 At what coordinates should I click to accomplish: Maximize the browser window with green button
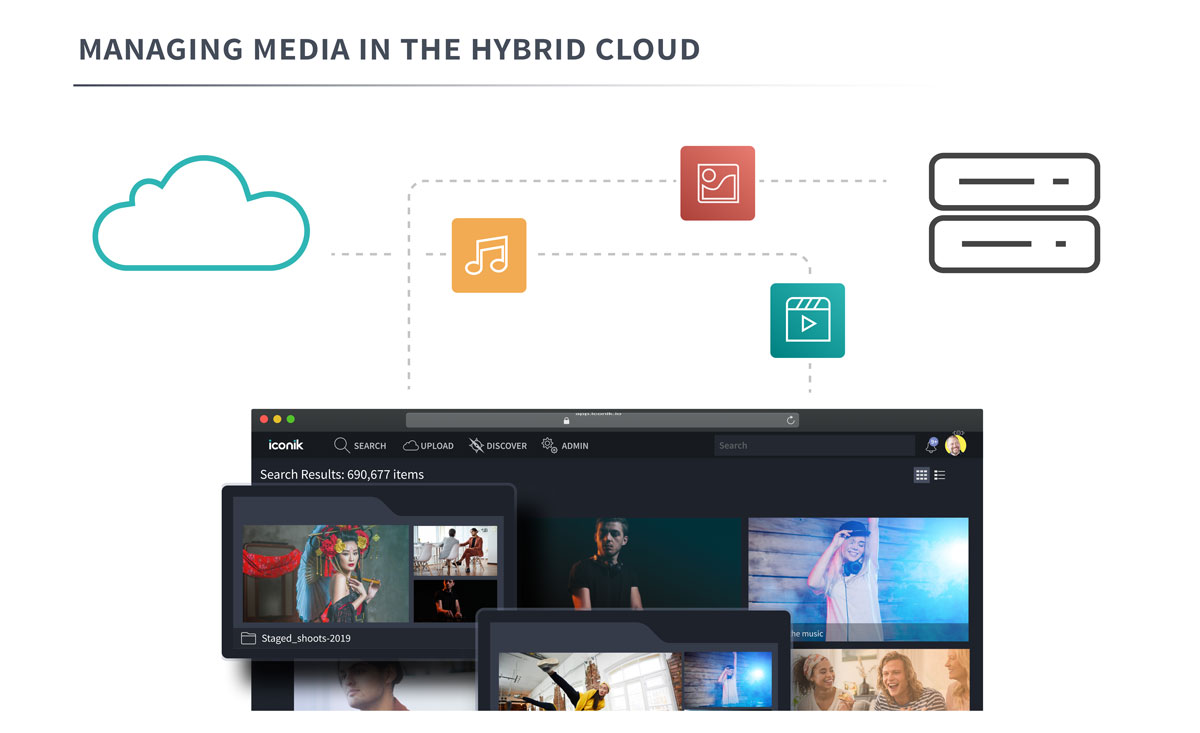tap(290, 419)
